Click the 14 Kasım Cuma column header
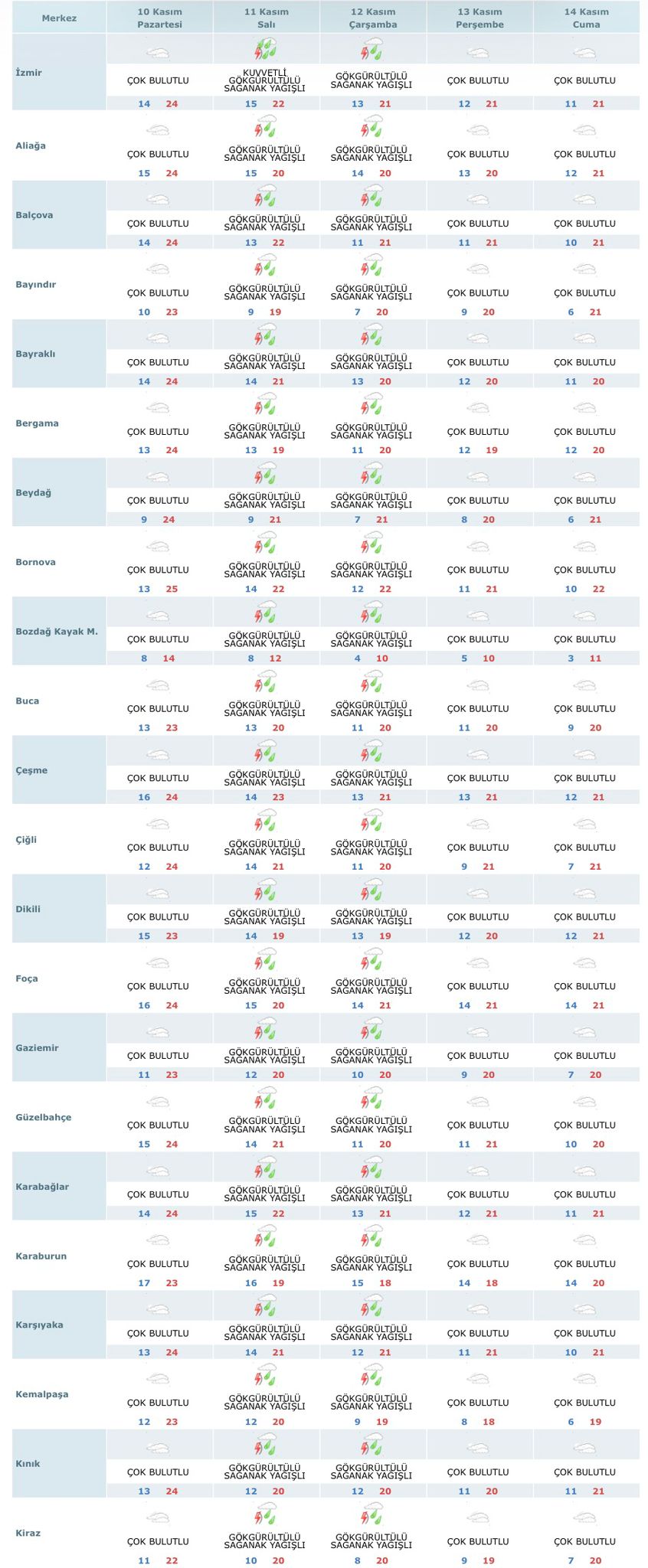 (x=586, y=18)
